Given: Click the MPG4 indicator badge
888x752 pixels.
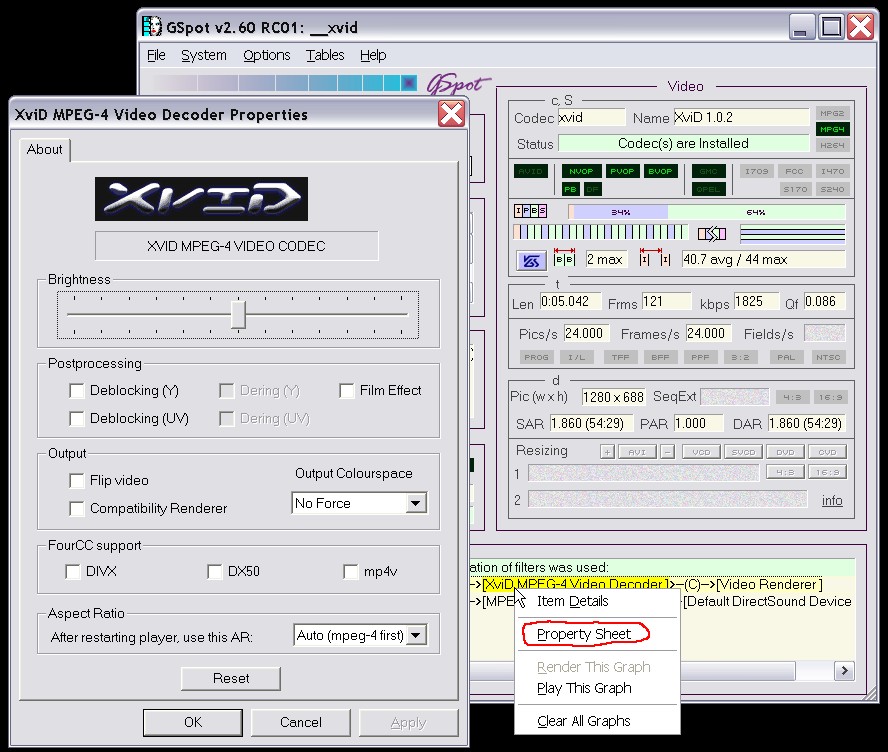Looking at the screenshot, I should click(x=831, y=129).
